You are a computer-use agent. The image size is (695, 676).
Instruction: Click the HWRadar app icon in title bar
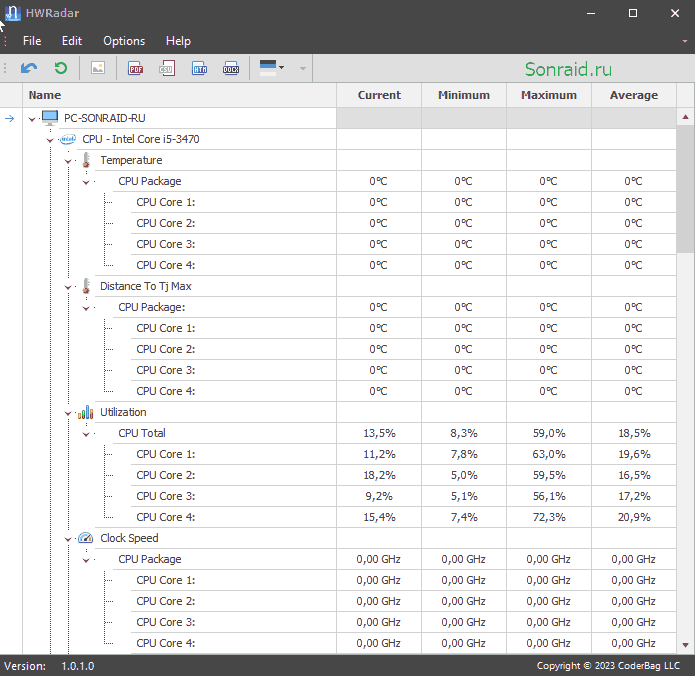tap(12, 13)
